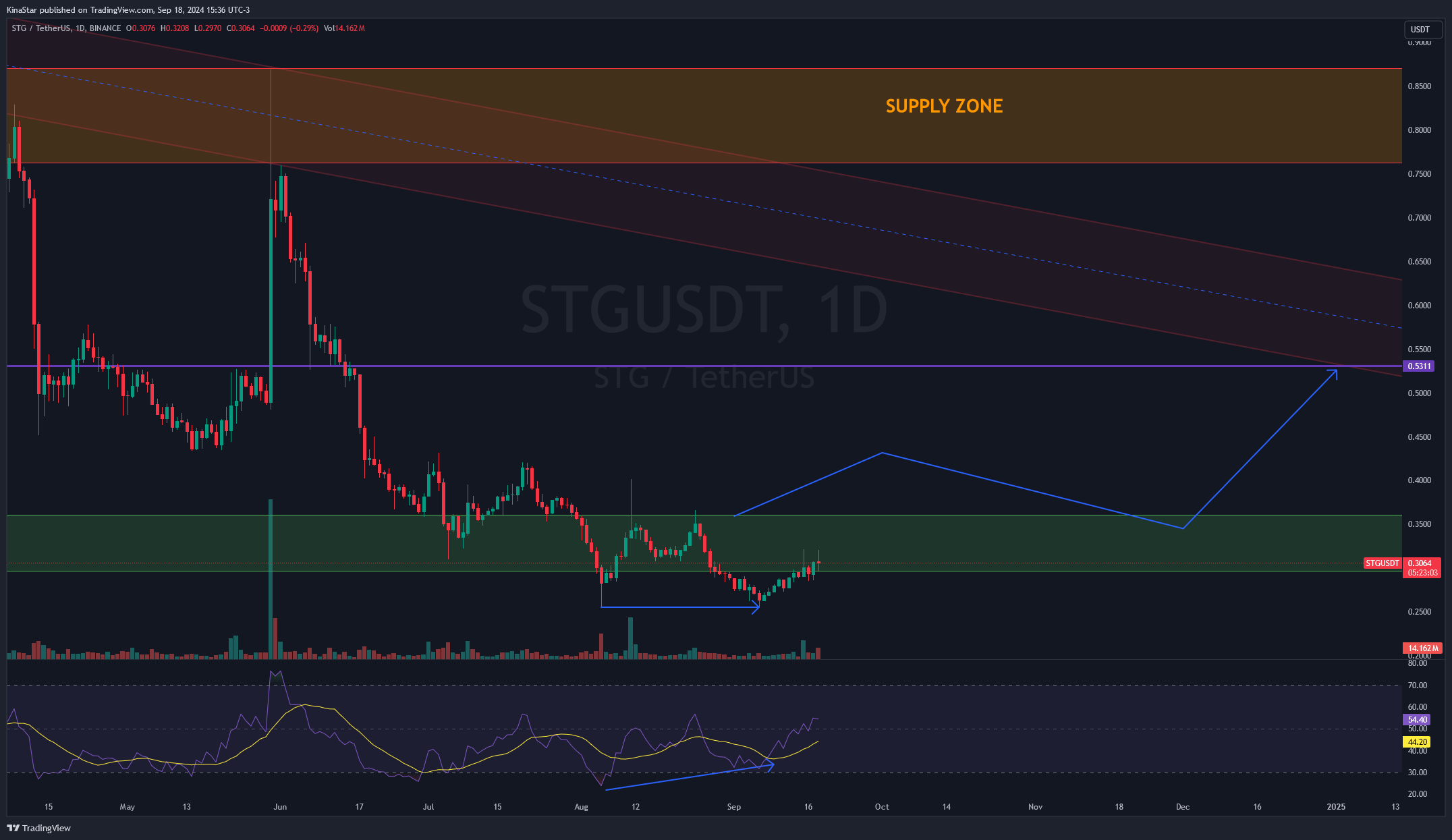
Task: Click the 2025 label on time axis
Action: tap(1336, 807)
